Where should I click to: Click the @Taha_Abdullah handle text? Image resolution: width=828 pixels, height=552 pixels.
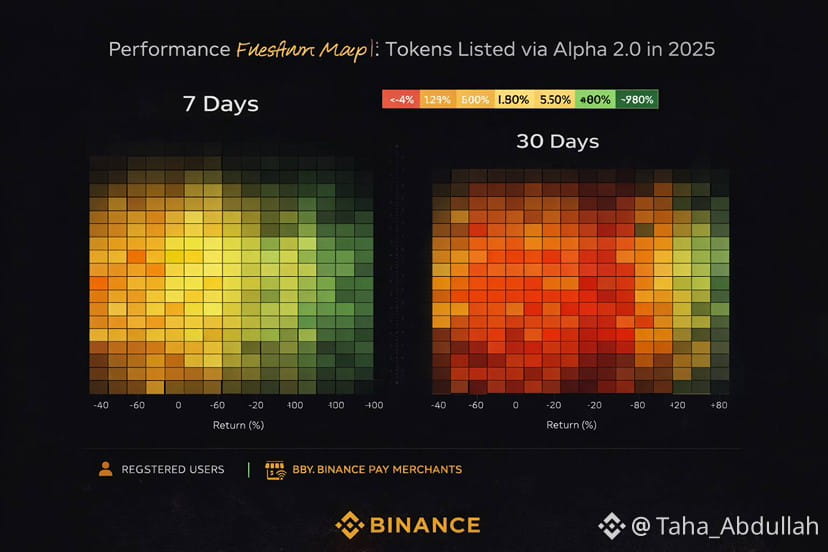click(725, 526)
